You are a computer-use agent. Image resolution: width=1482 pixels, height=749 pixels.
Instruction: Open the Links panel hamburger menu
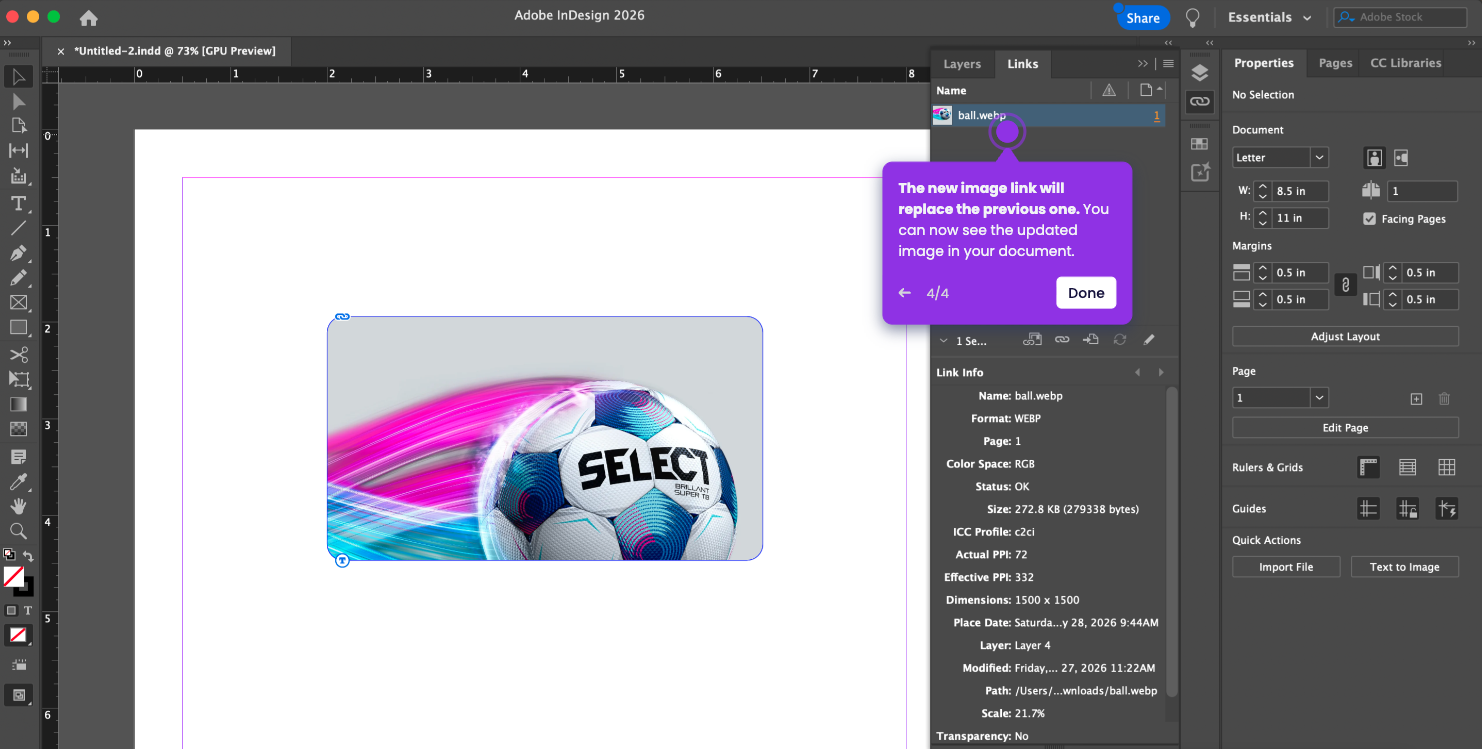[x=1168, y=64]
